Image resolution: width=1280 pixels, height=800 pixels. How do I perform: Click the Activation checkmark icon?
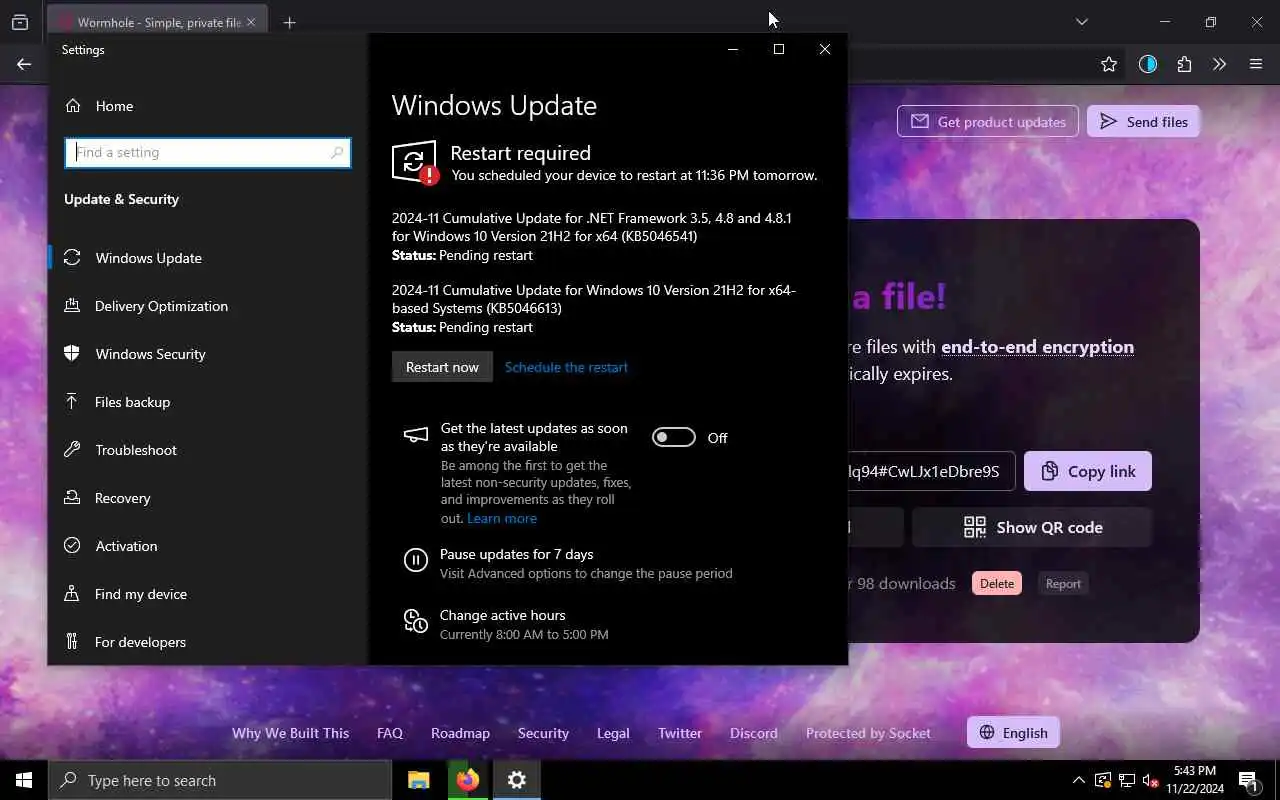72,546
